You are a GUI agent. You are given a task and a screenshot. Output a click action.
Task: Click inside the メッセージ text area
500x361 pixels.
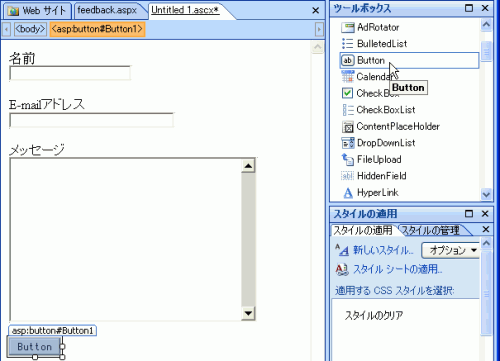click(126, 239)
